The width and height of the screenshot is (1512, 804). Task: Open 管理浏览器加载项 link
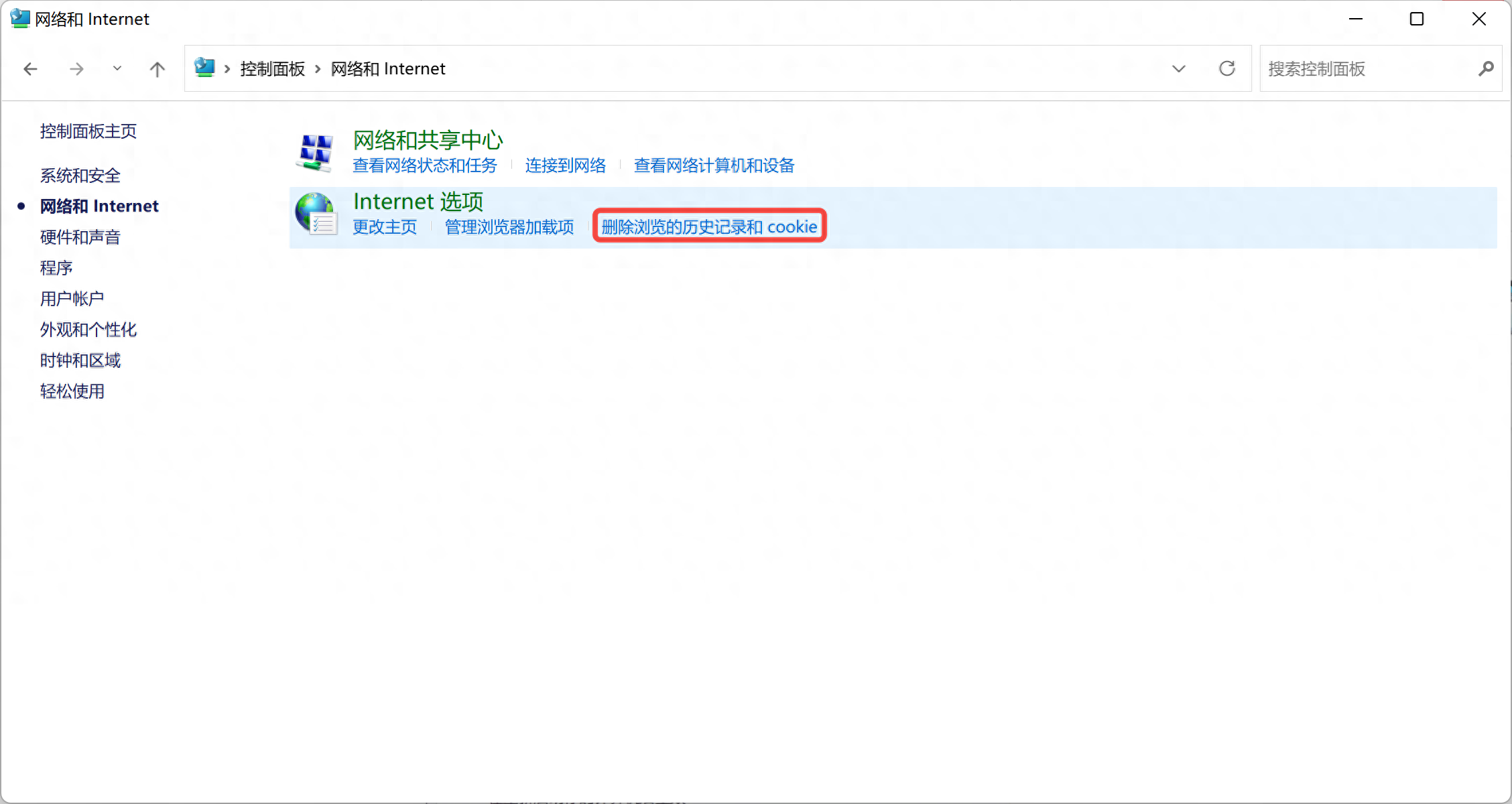tap(509, 227)
